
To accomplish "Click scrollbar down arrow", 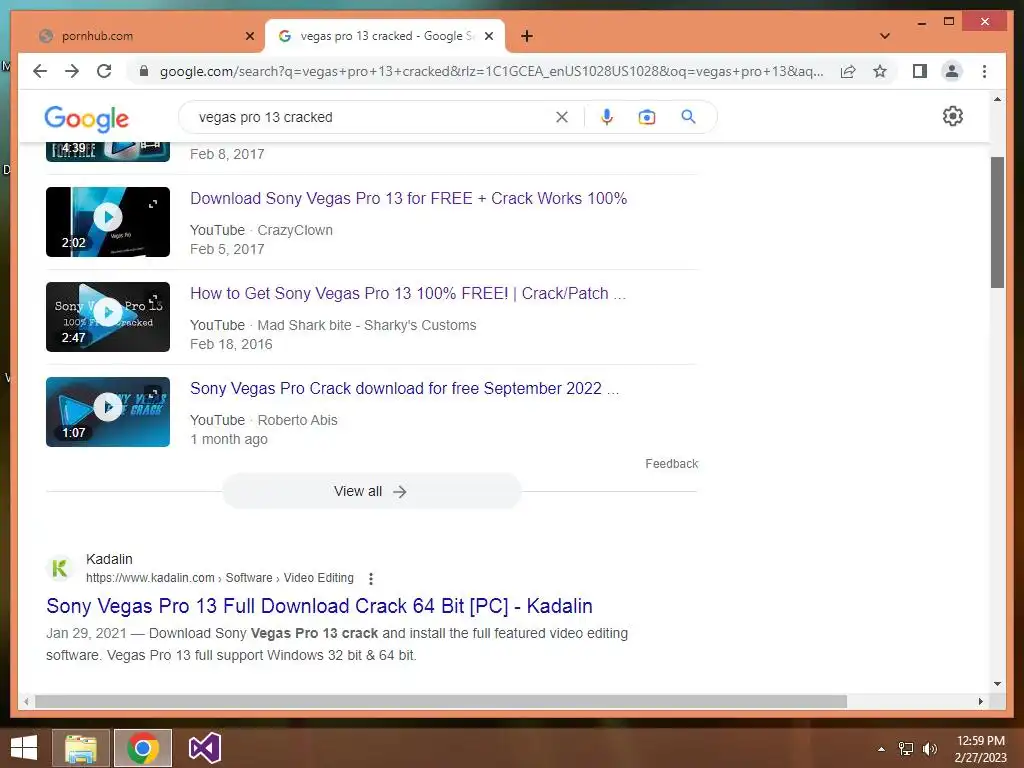I will click(x=997, y=684).
